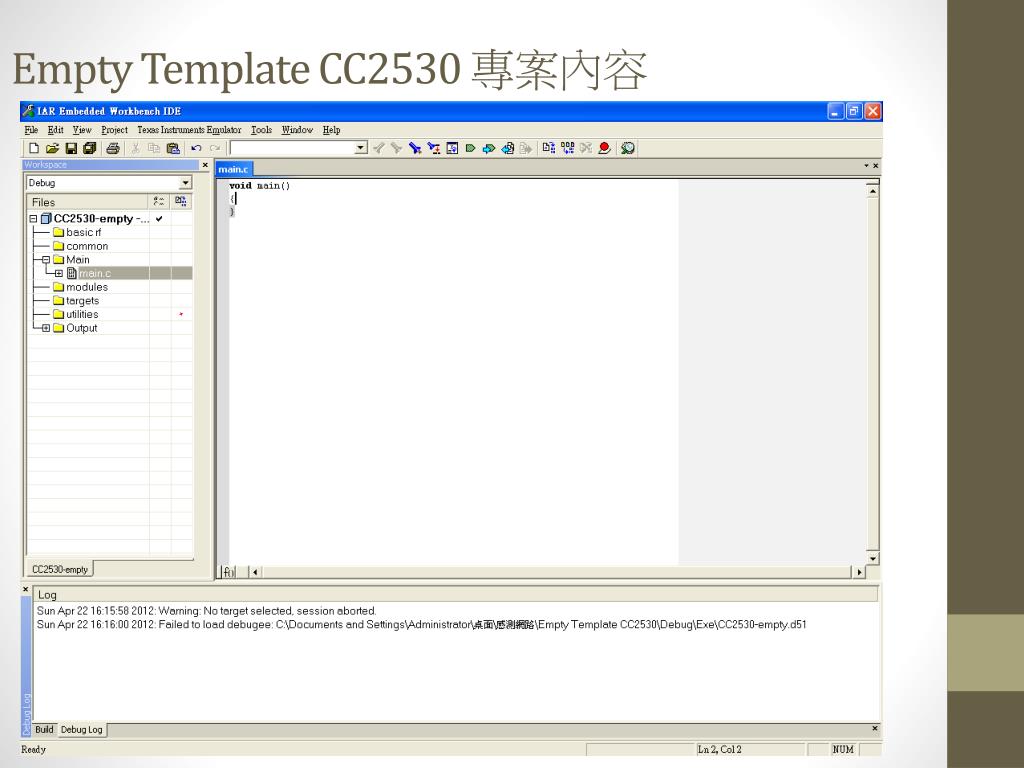Collapse the CC2530-empty project node
The width and height of the screenshot is (1024, 768).
tap(33, 219)
